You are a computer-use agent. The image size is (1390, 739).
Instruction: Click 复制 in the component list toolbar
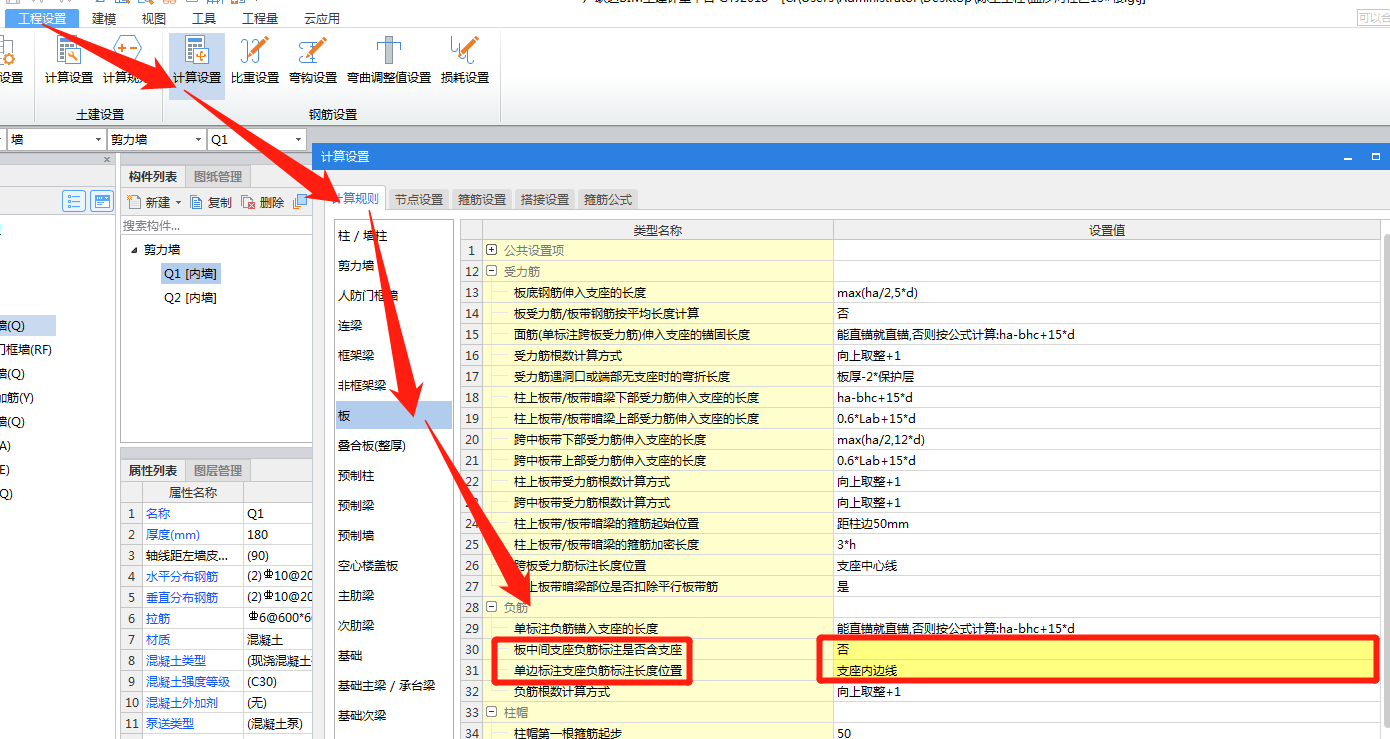point(211,202)
